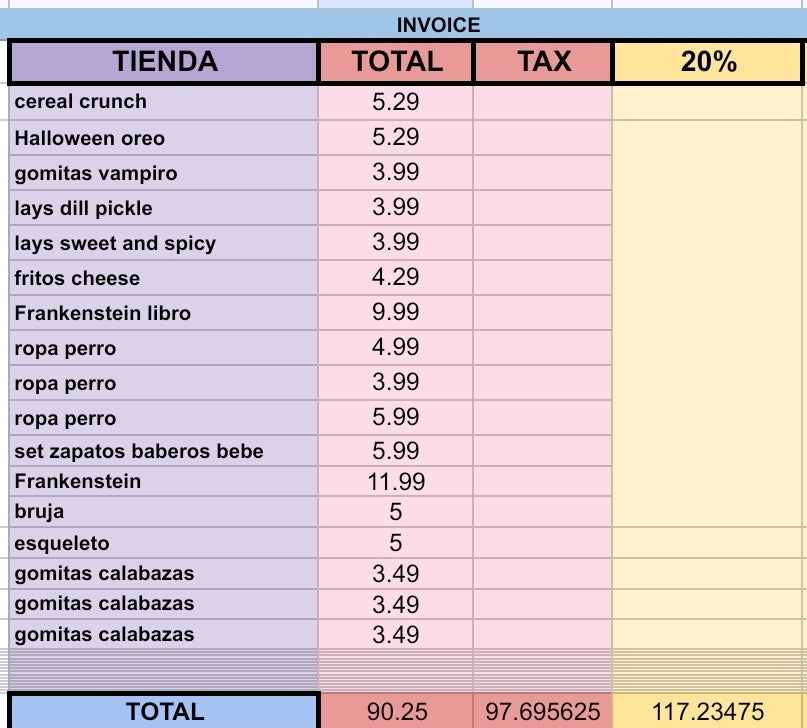Select the gomitas vampiro cell

coord(164,173)
